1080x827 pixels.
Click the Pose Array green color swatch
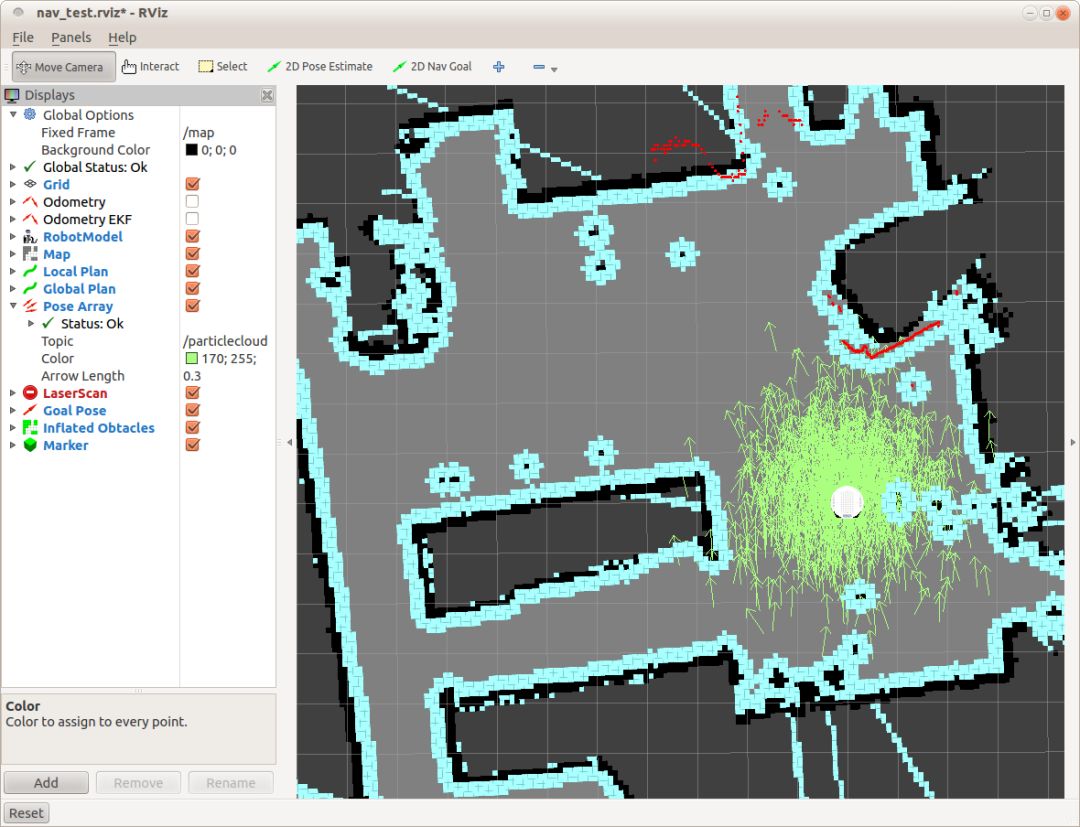click(x=191, y=358)
